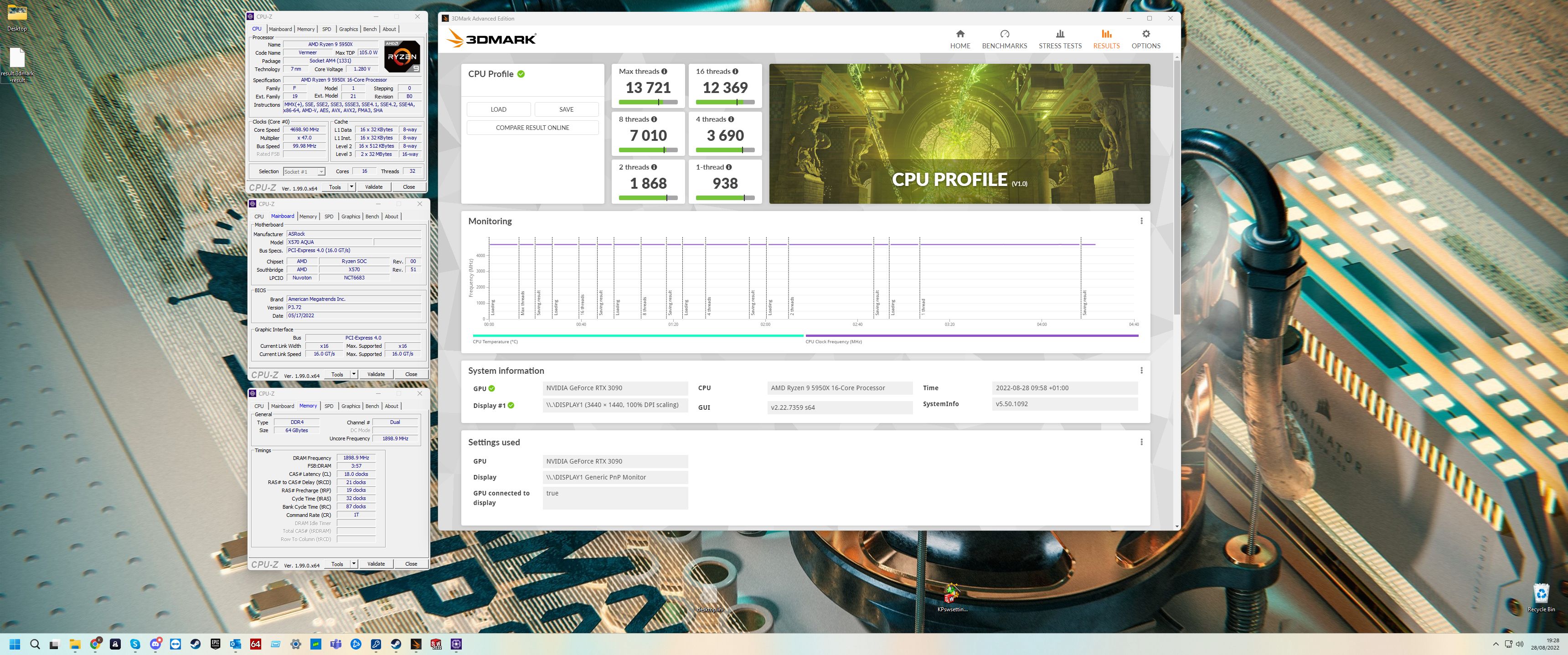Viewport: 1568px width, 655px height.
Task: Open Mainboard tab in CPU-Z memory window
Action: tap(283, 406)
